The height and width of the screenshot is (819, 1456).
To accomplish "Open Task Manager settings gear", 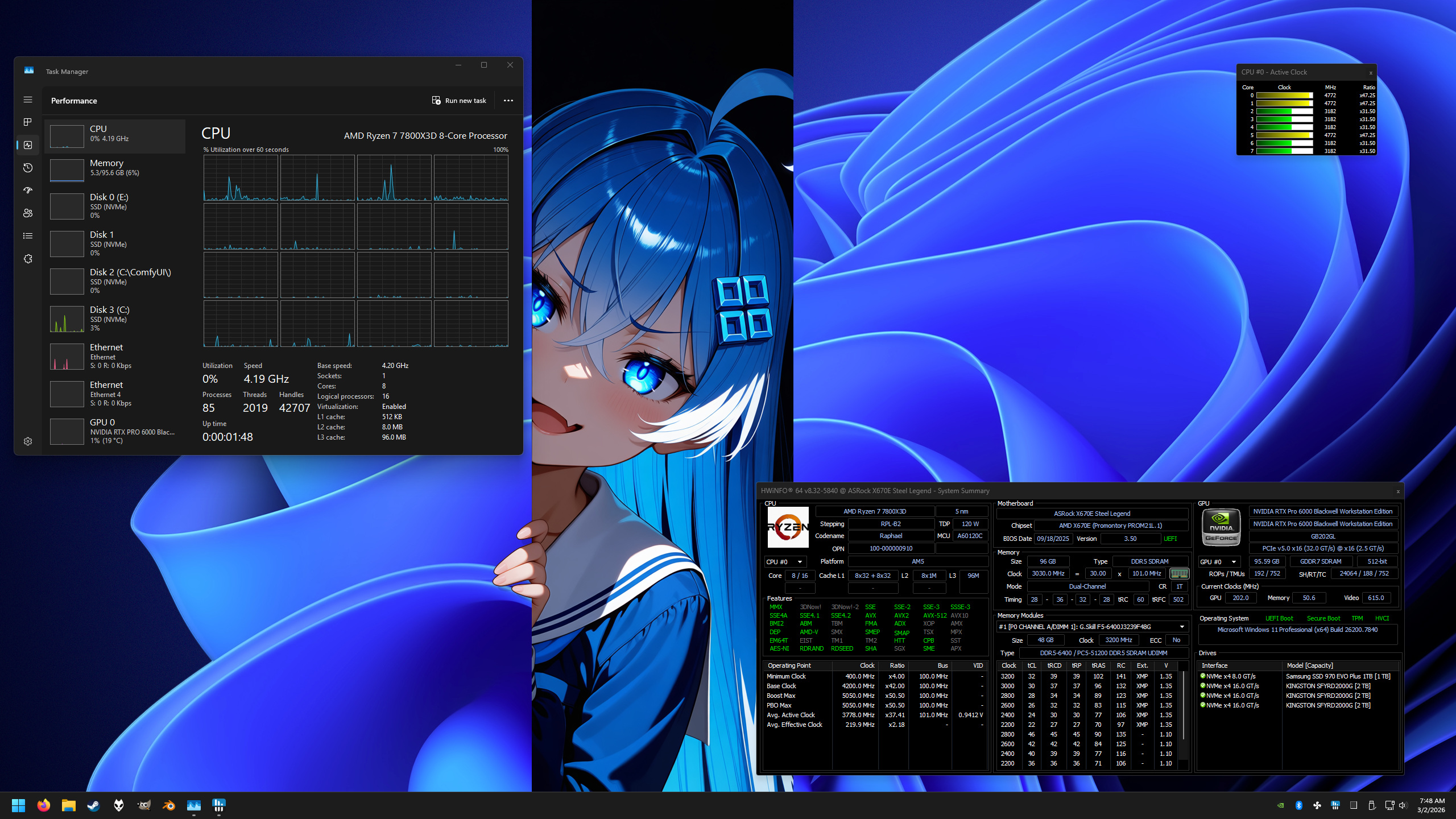I will (28, 441).
